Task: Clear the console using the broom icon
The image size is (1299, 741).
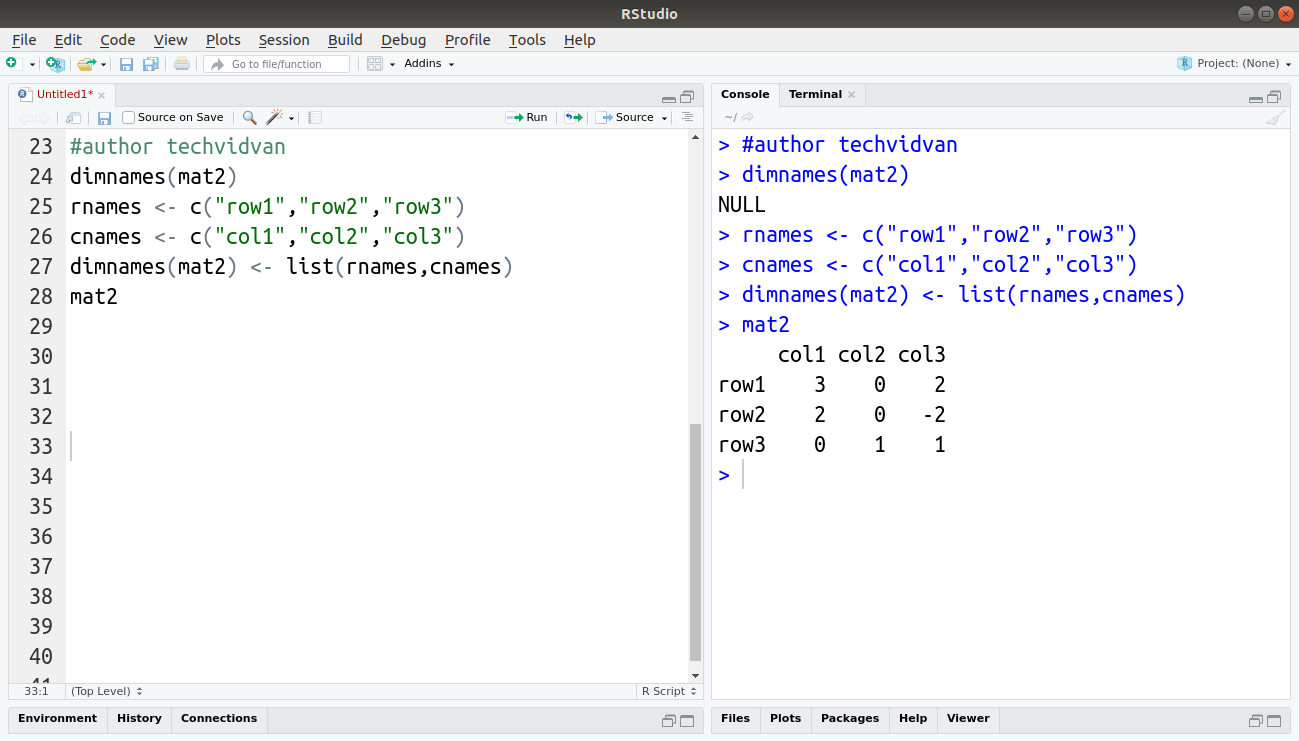Action: [x=1276, y=117]
